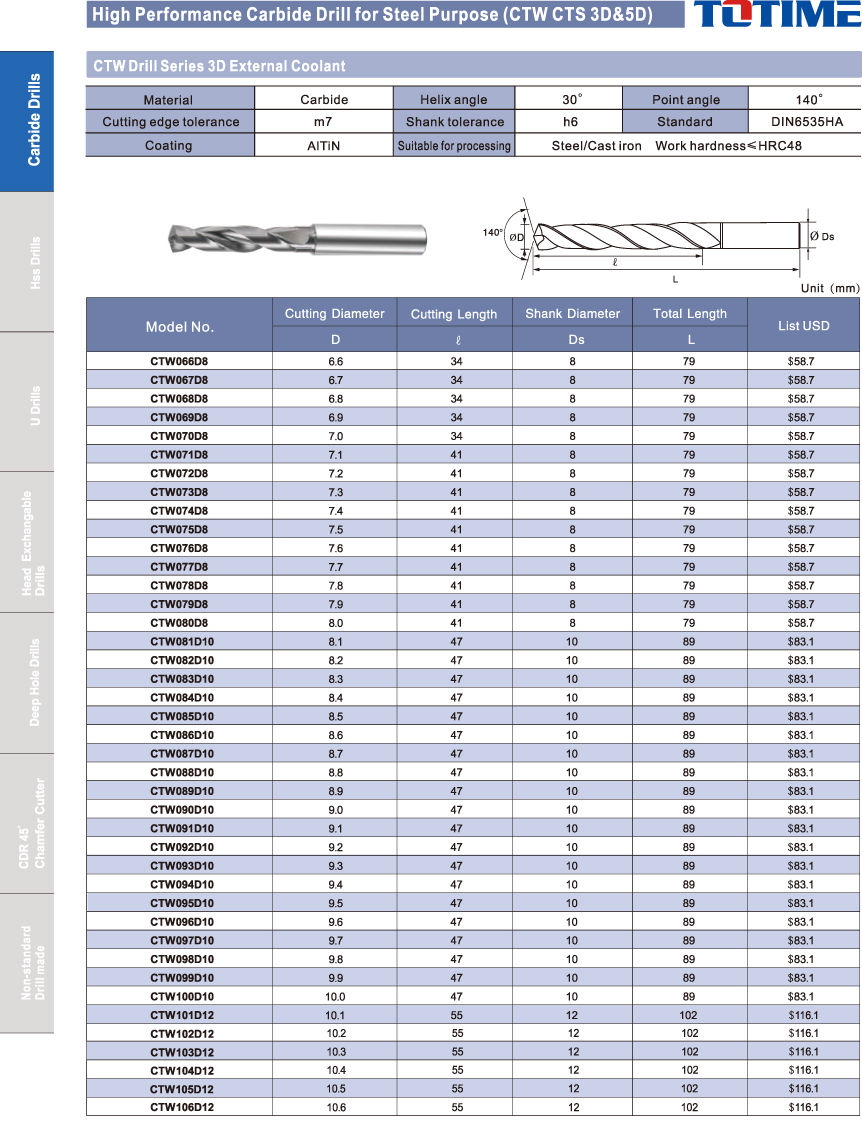The height and width of the screenshot is (1124, 862).
Task: Select model CTW081D10 row
Action: pyautogui.click(x=182, y=642)
